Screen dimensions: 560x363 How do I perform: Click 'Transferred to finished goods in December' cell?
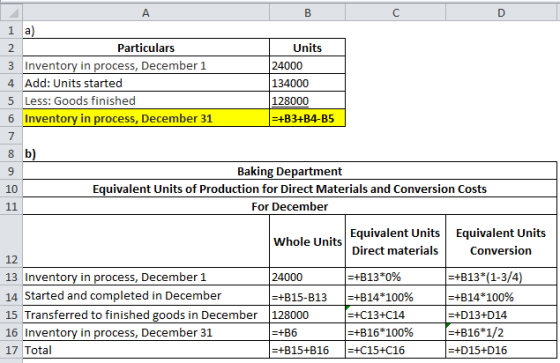[x=146, y=314]
